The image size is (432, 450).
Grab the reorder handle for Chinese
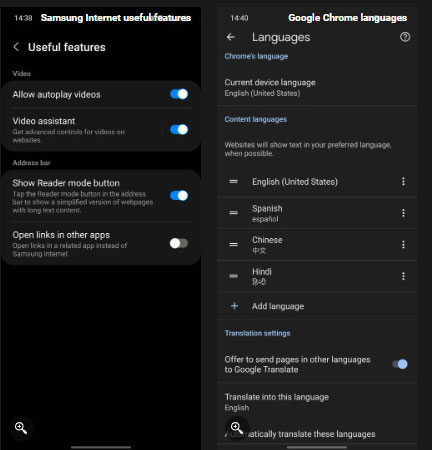pos(234,244)
